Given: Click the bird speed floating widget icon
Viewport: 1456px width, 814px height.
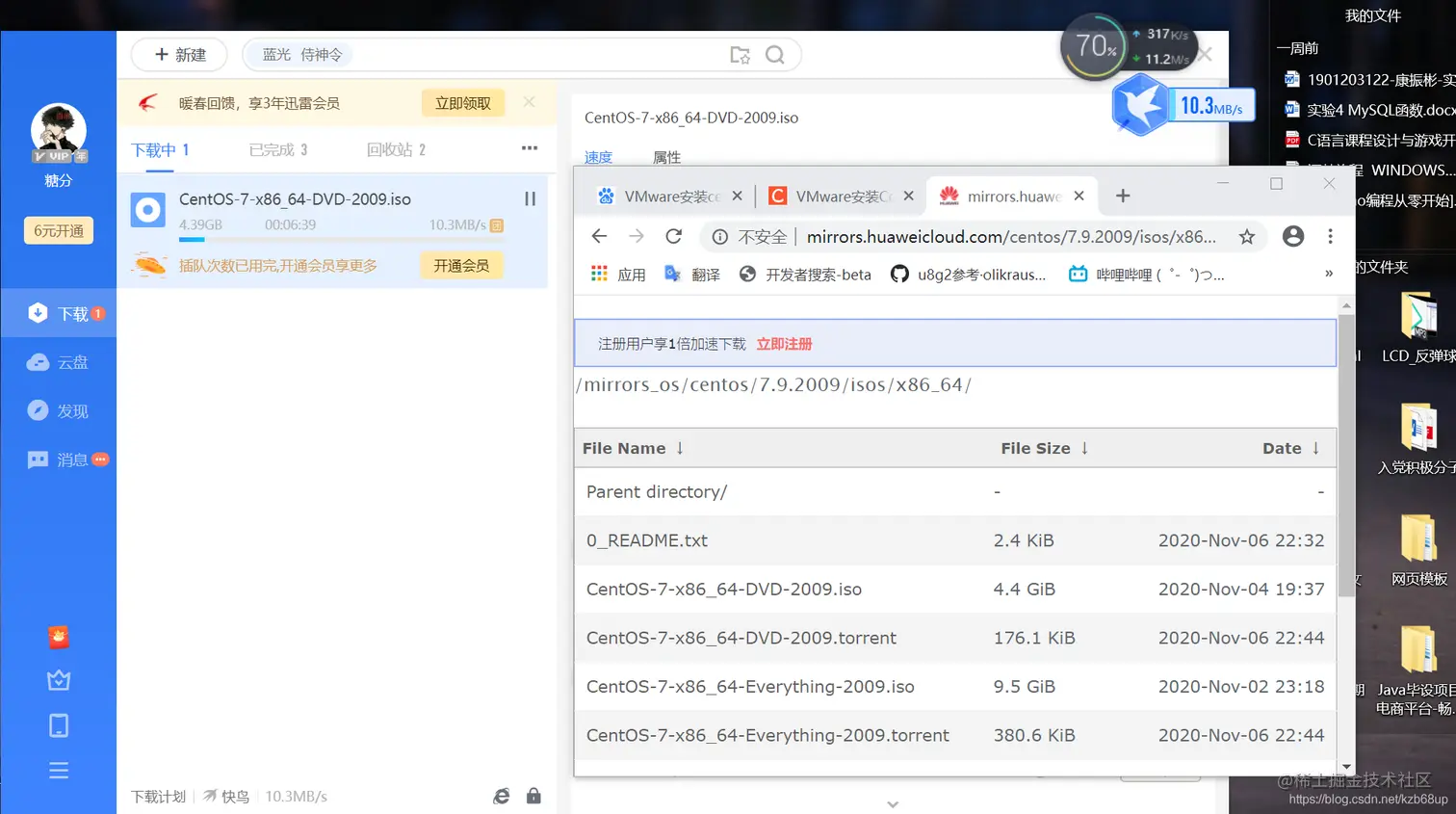Looking at the screenshot, I should point(1140,106).
